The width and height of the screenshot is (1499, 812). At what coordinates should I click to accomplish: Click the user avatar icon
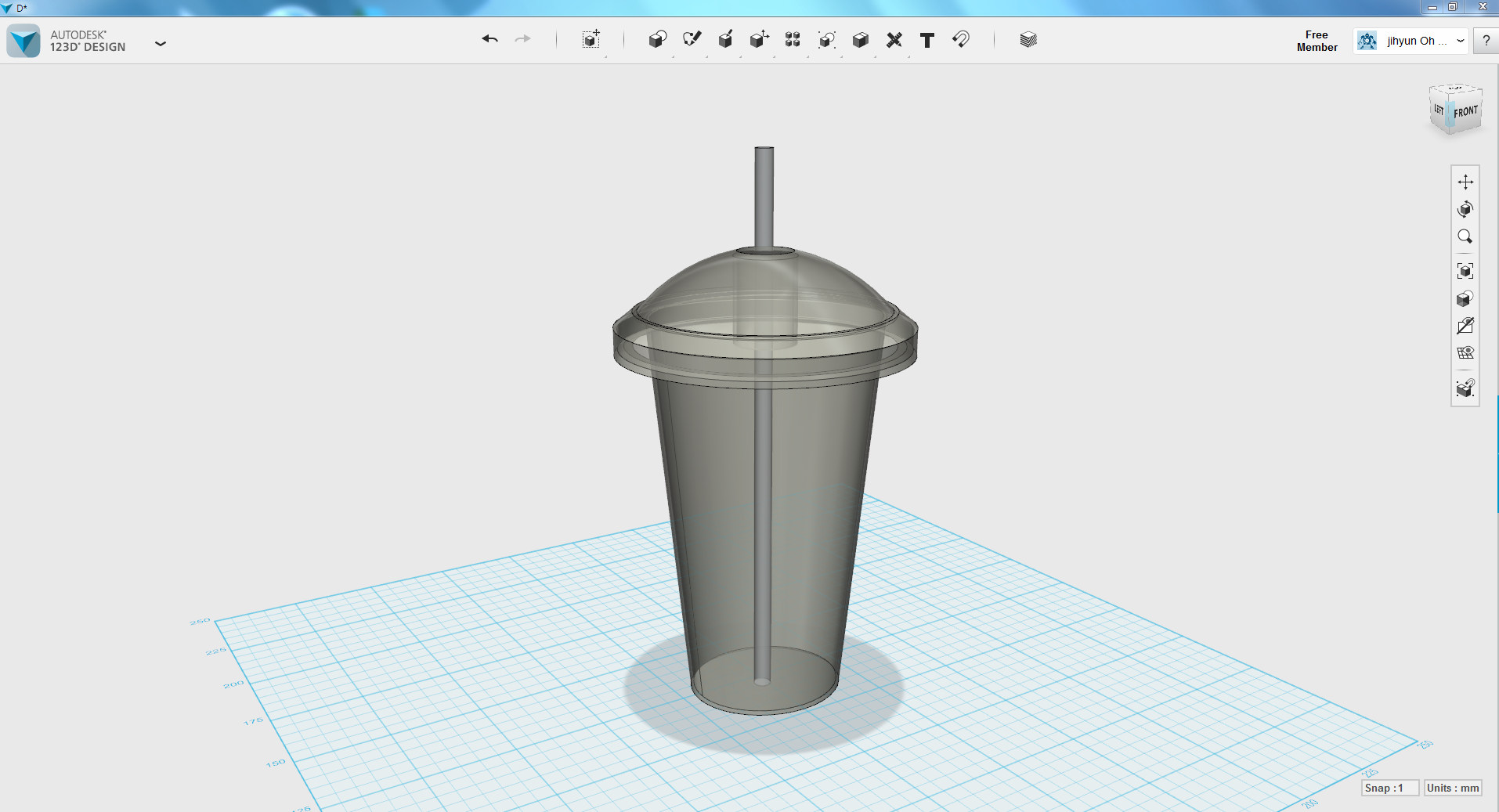point(1367,41)
